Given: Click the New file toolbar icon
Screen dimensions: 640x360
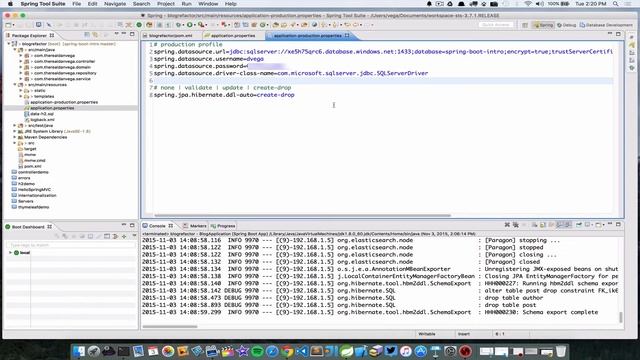Looking at the screenshot, I should (x=9, y=25).
